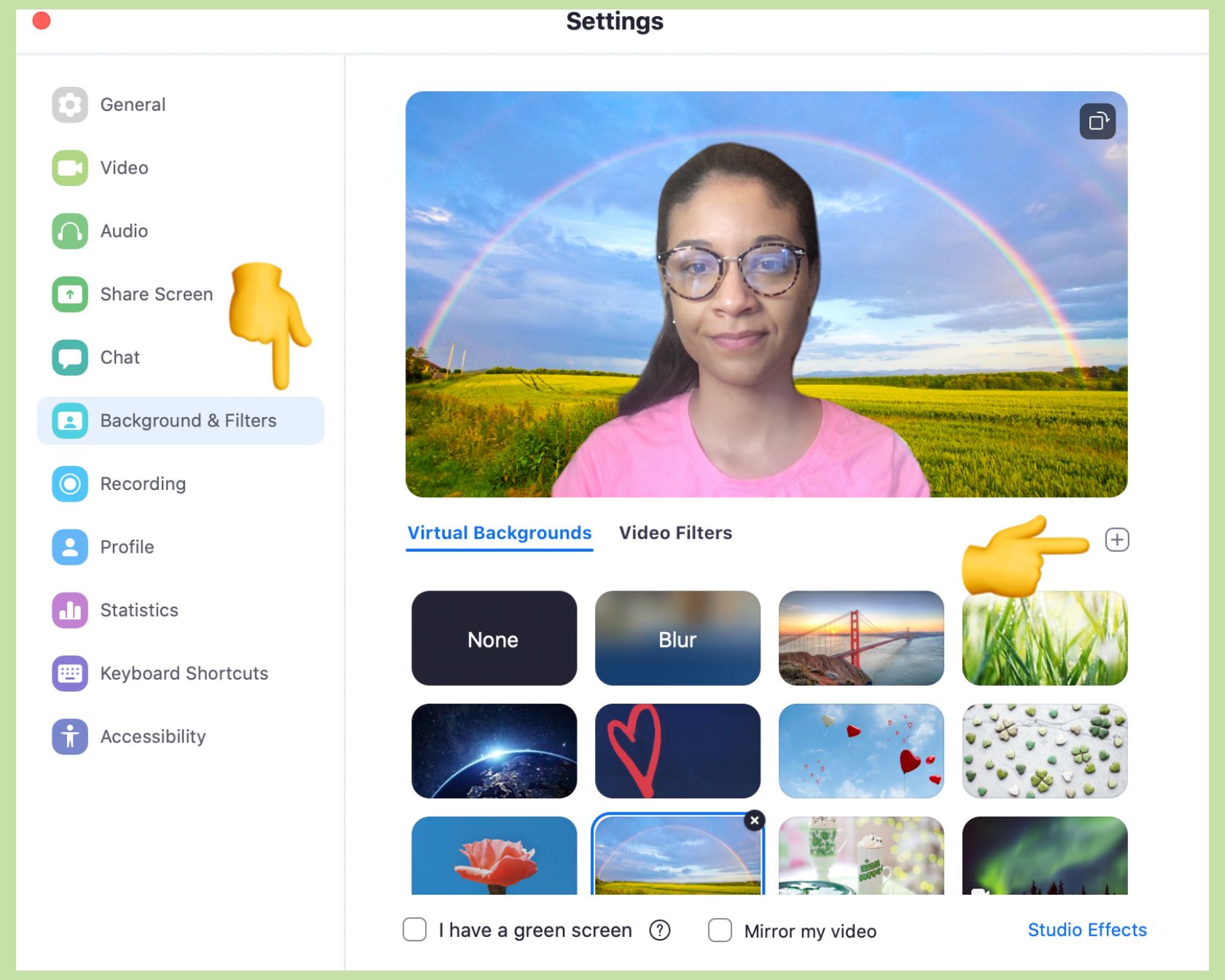
Task: Open the Studio Effects link
Action: (x=1086, y=930)
